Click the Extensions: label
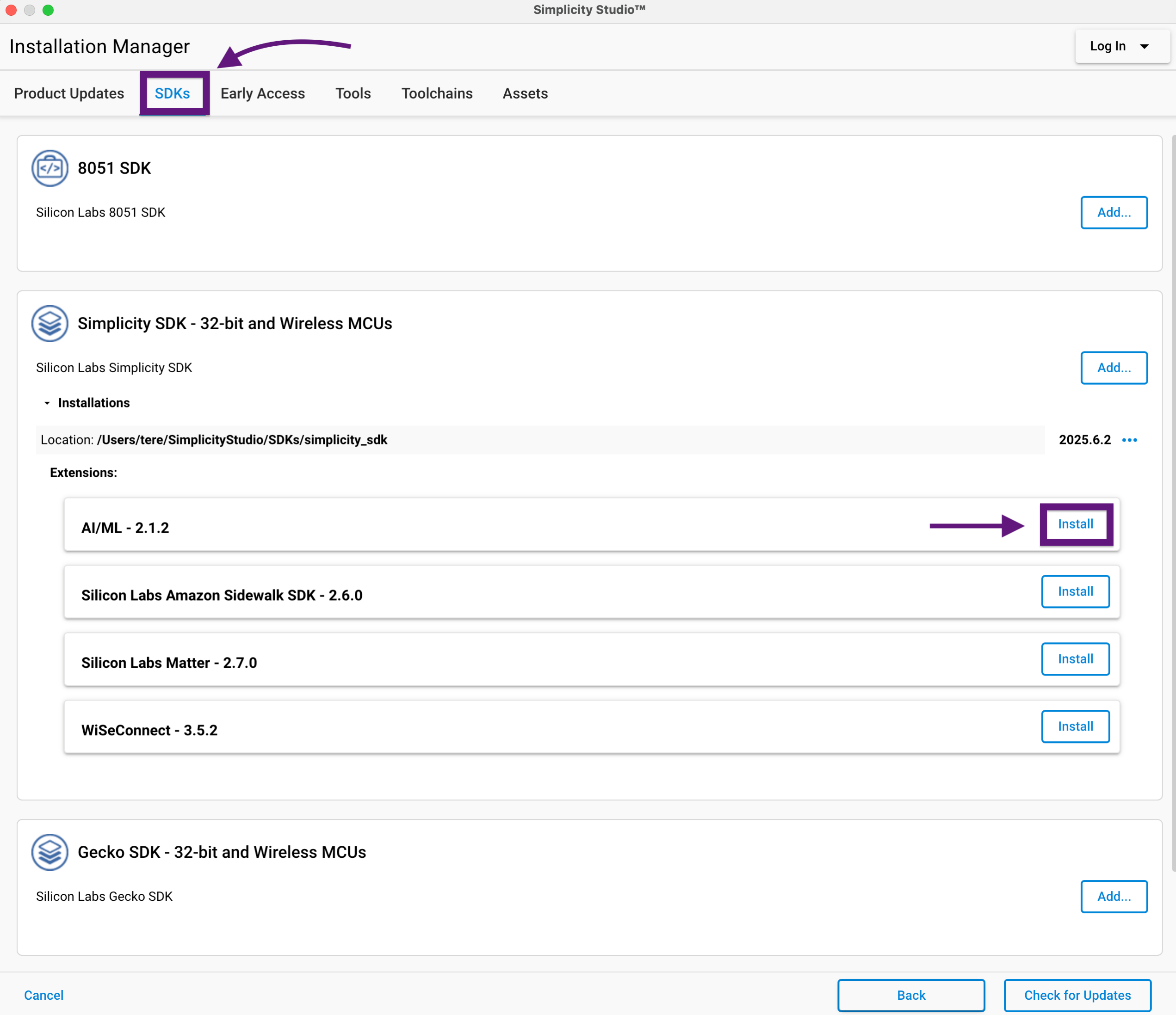The width and height of the screenshot is (1176, 1015). pyautogui.click(x=83, y=473)
